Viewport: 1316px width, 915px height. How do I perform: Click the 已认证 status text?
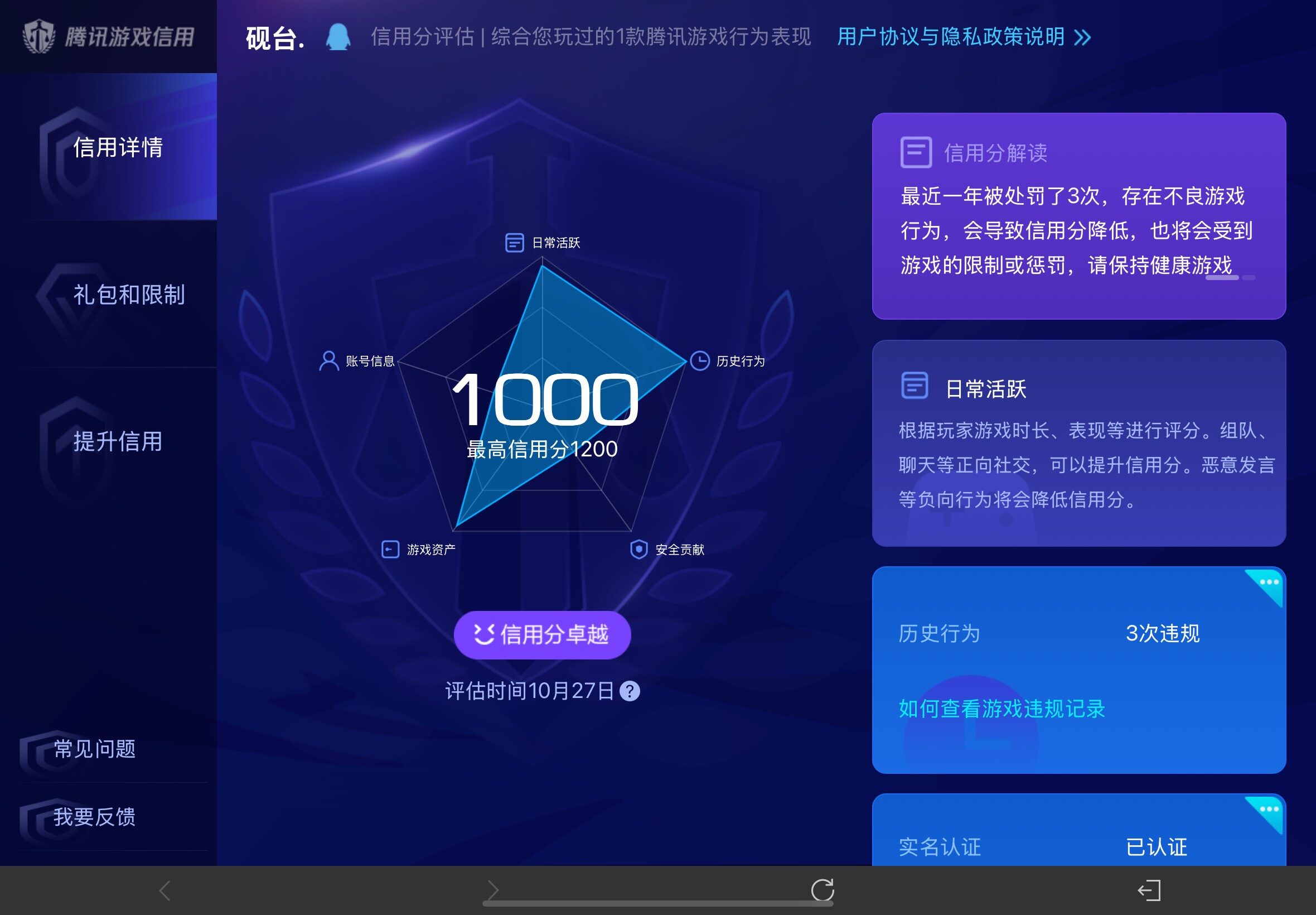(1157, 847)
